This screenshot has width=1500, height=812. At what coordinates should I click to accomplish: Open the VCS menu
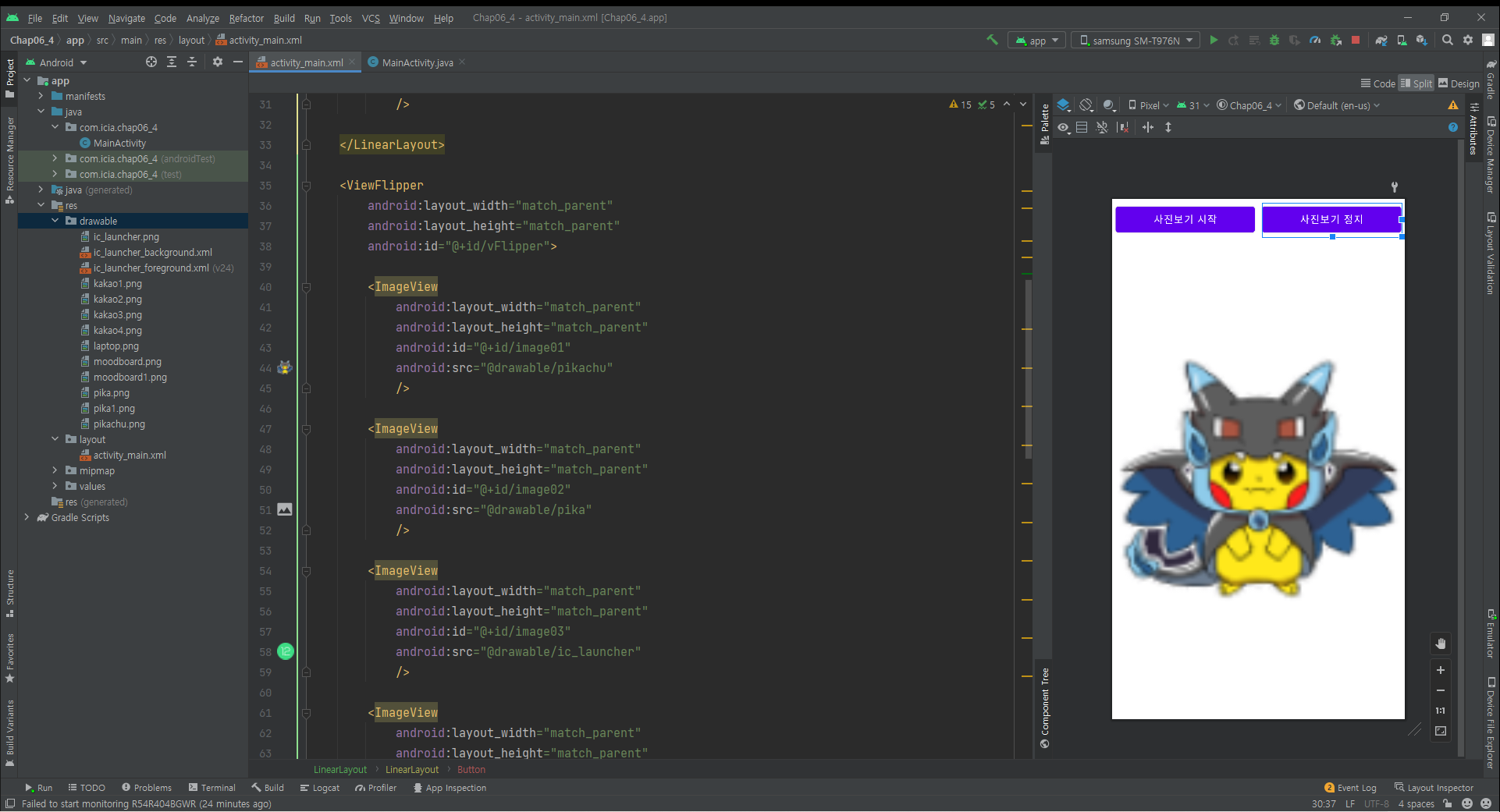[371, 18]
